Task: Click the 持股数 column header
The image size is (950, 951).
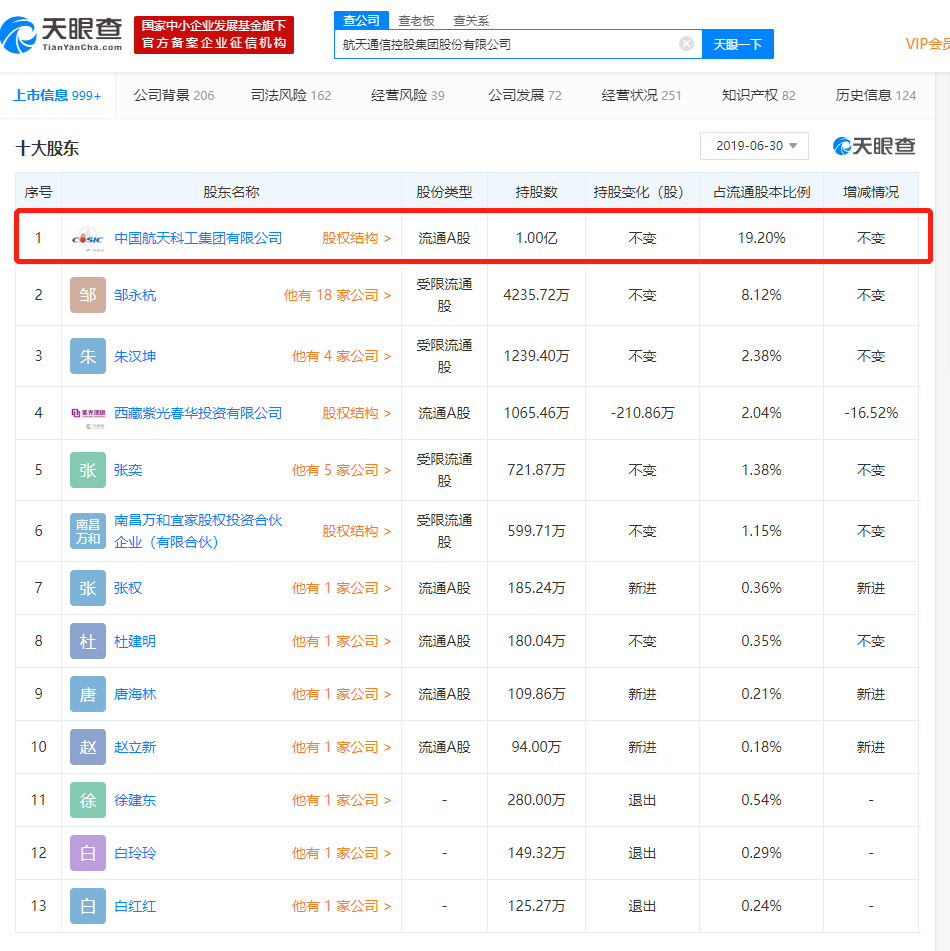Action: (x=536, y=192)
